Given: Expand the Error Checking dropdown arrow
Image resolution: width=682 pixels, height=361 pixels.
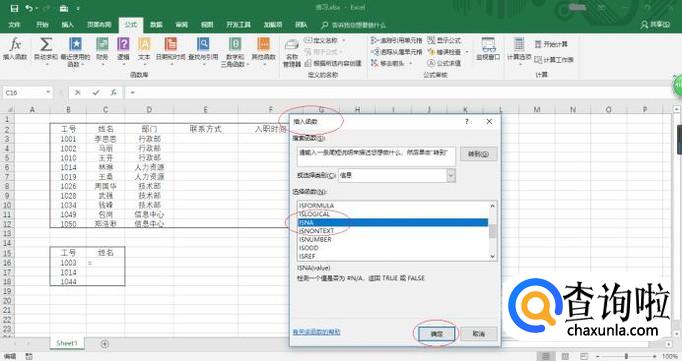Looking at the screenshot, I should (467, 52).
